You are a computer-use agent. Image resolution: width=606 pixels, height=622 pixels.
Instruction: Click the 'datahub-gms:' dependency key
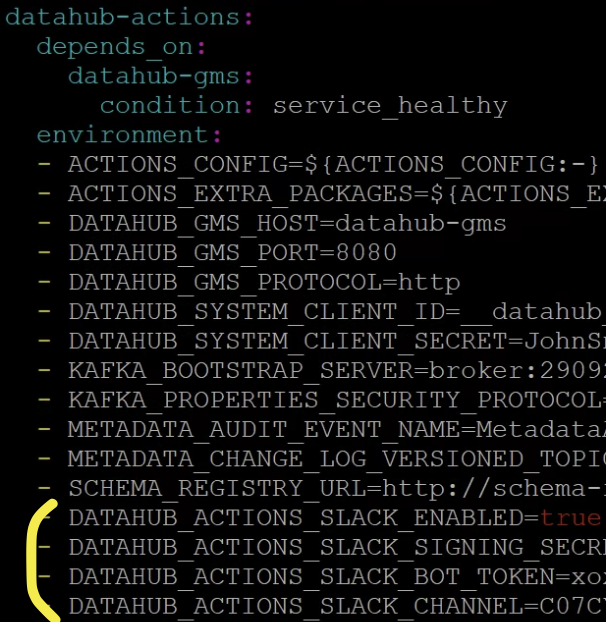point(160,77)
